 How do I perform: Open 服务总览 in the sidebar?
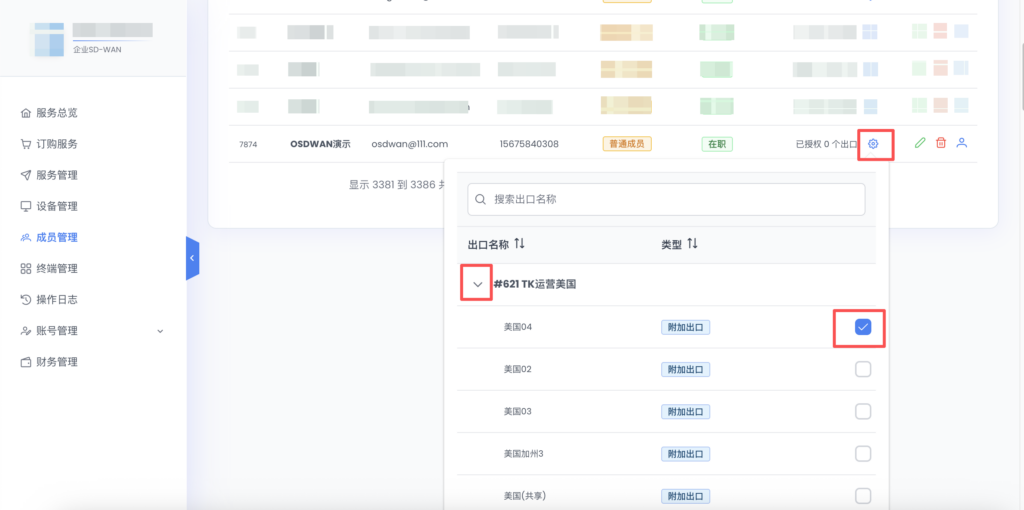(x=56, y=113)
